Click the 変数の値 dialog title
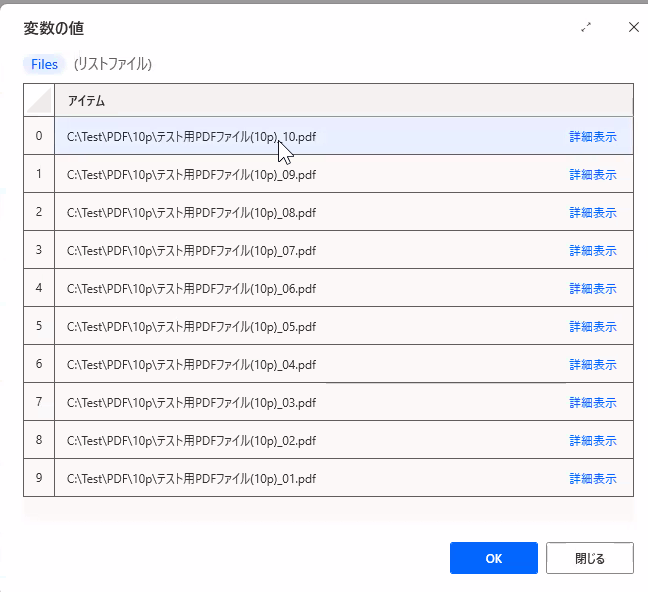Image resolution: width=648 pixels, height=592 pixels. 54,28
